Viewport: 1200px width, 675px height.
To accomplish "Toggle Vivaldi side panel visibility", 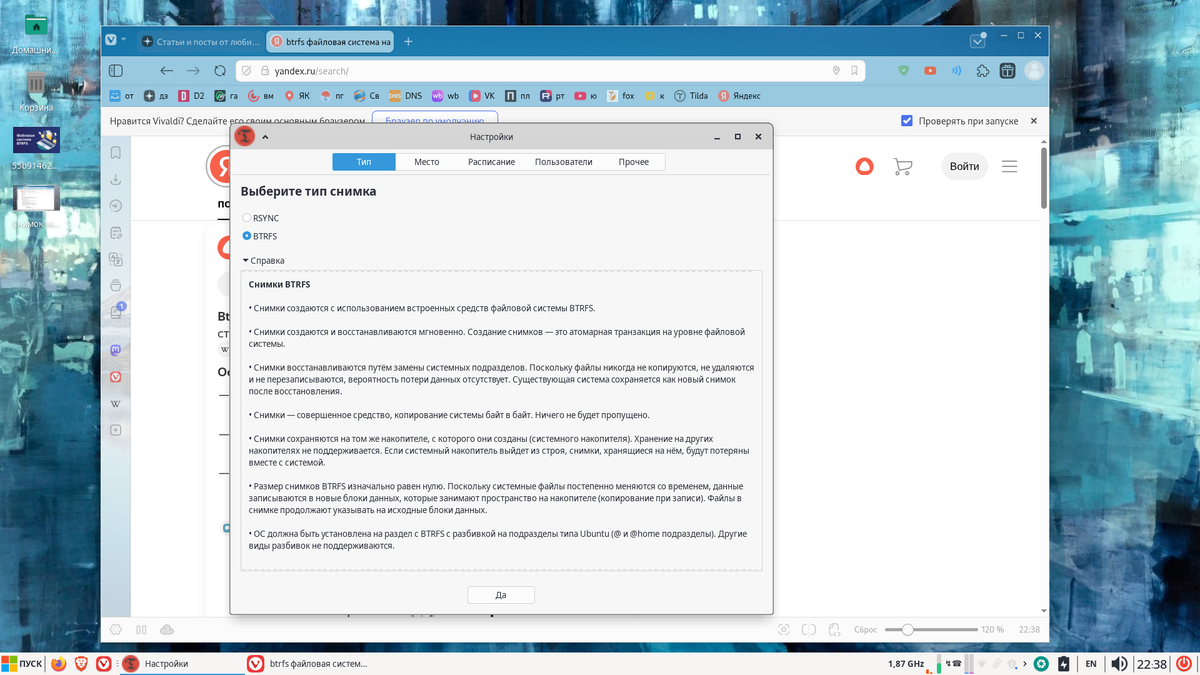I will (116, 71).
